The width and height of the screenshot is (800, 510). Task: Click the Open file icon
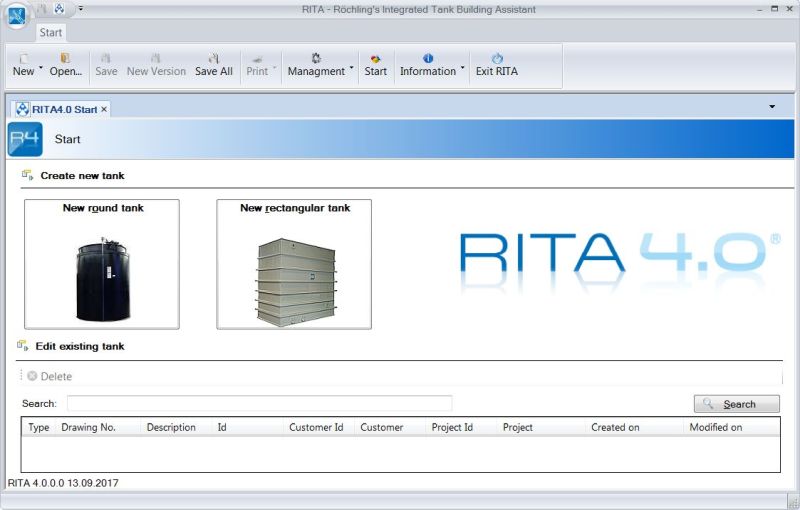[x=65, y=58]
